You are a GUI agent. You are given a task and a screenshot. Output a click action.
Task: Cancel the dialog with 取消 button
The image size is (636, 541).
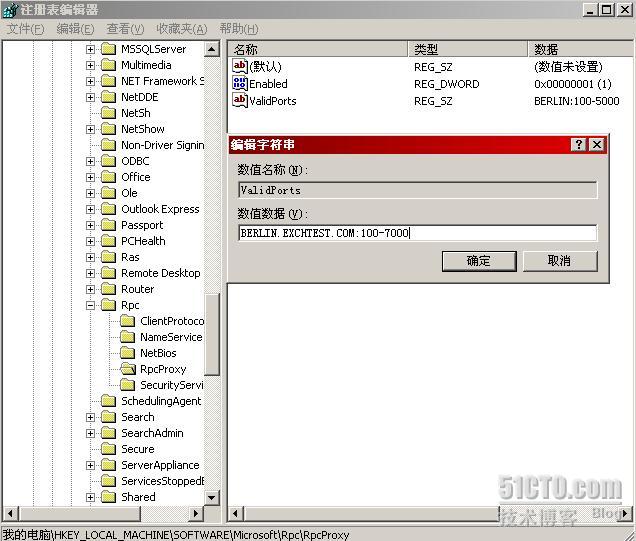pyautogui.click(x=560, y=261)
